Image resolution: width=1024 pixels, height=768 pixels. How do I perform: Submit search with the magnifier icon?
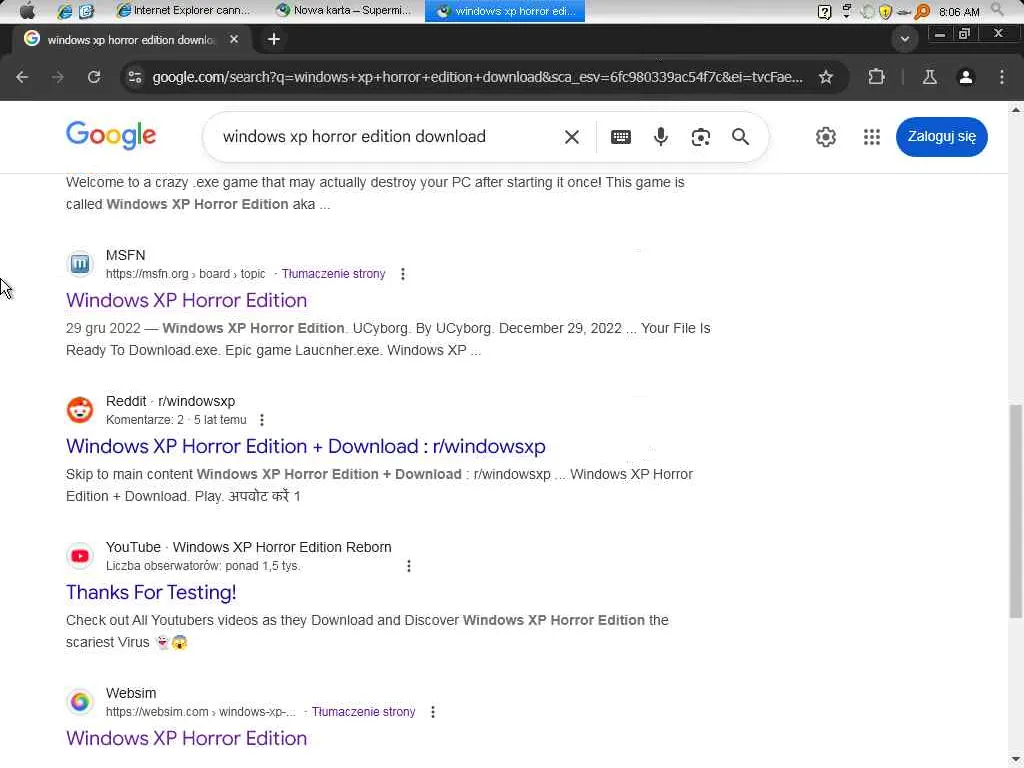[741, 136]
